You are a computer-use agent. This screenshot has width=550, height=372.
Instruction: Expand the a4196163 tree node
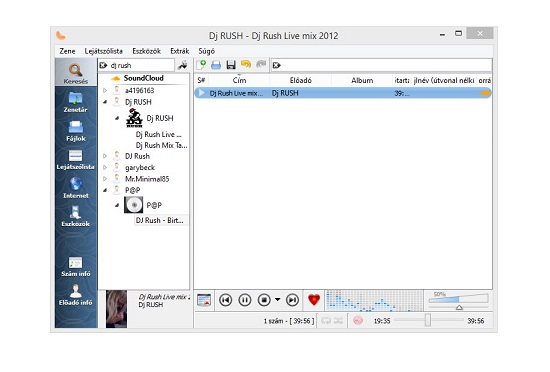click(105, 90)
